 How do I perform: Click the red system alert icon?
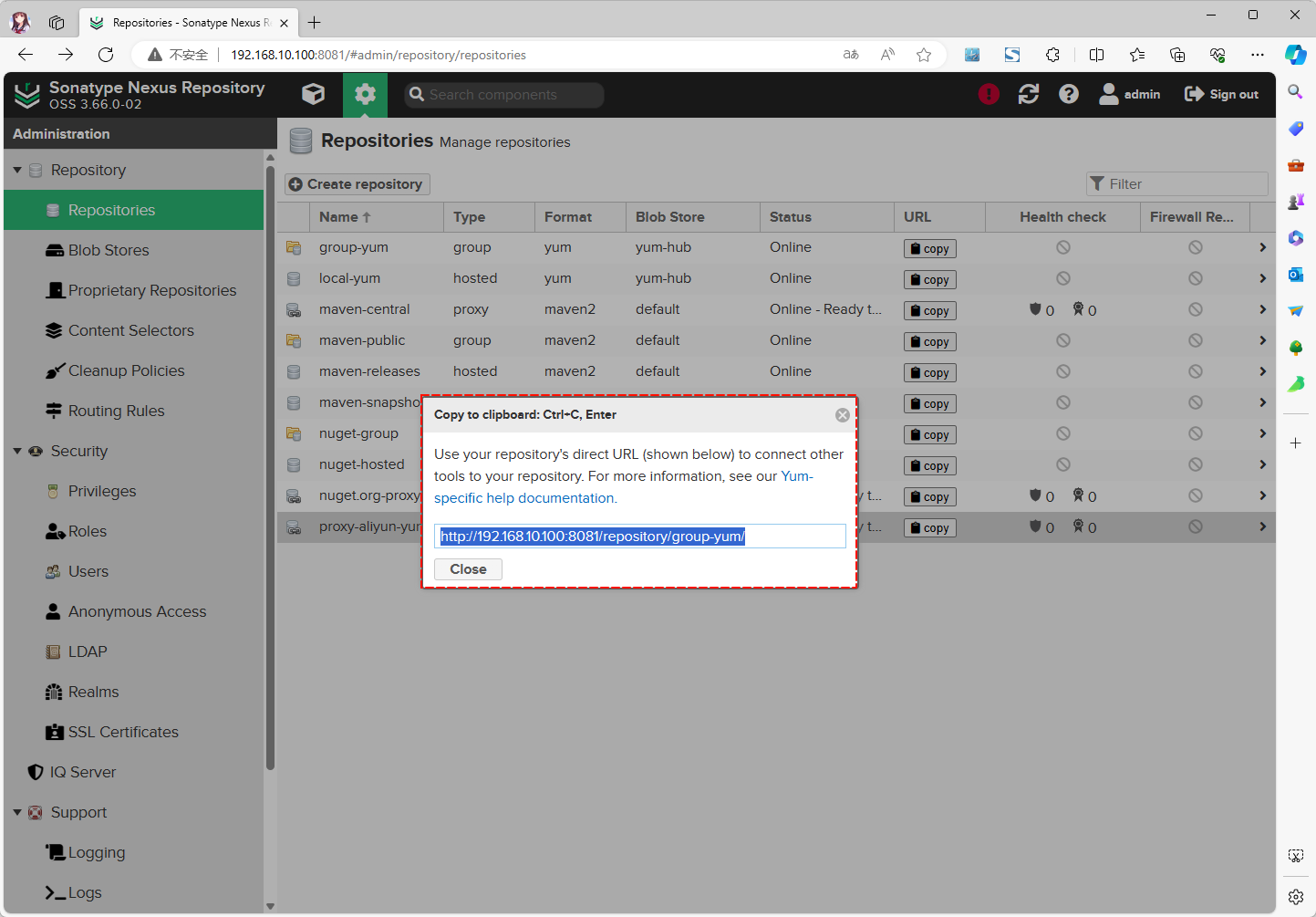(989, 94)
